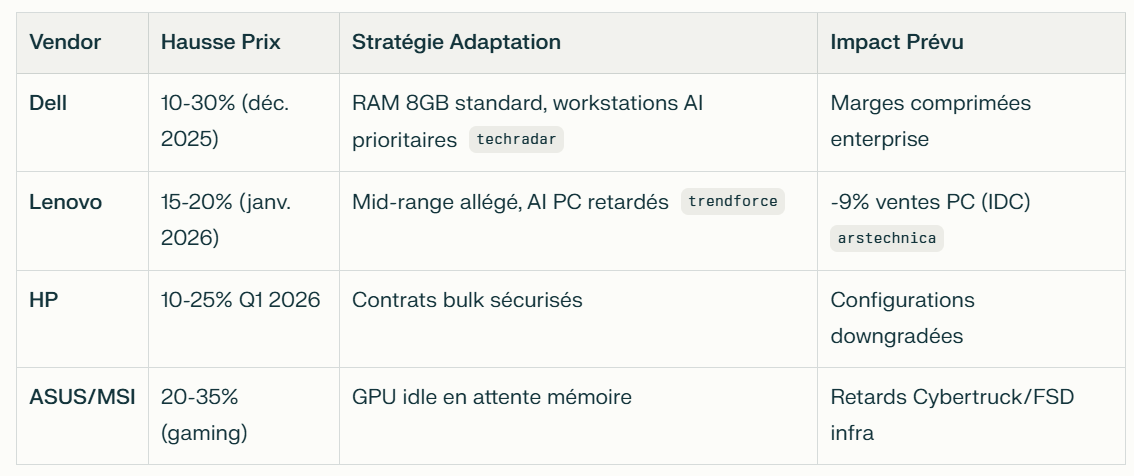Screen dimensions: 1134x476
Task: Click the Retards Cybertruck/FSD infra cell
Action: tap(951, 415)
